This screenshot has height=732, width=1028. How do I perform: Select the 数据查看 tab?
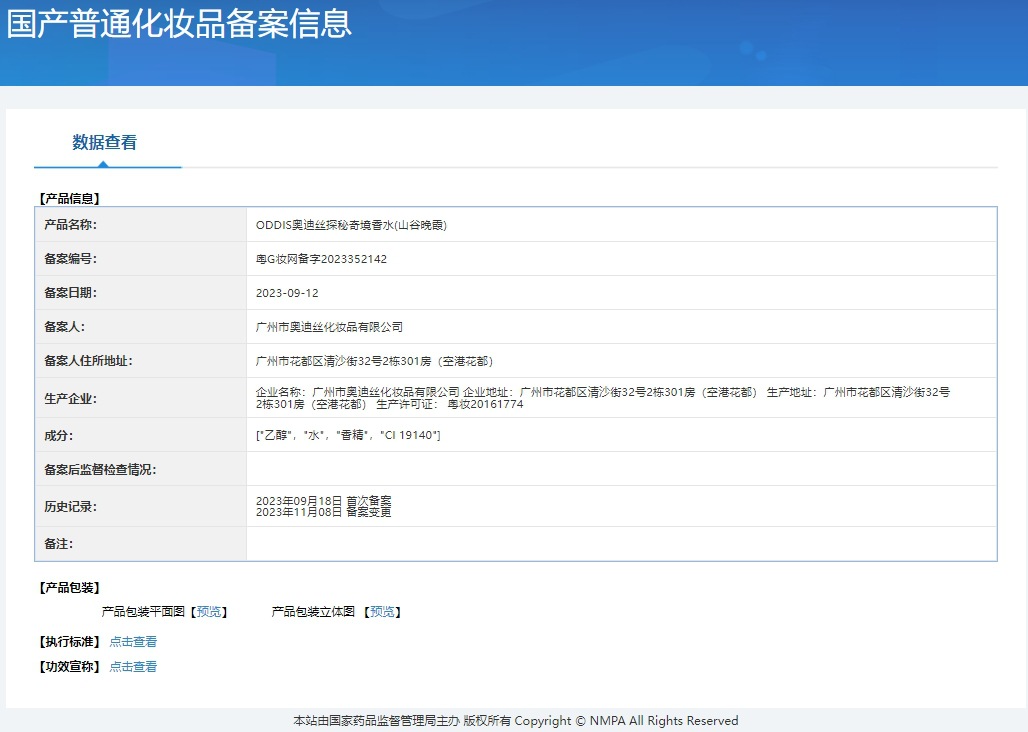click(x=104, y=142)
